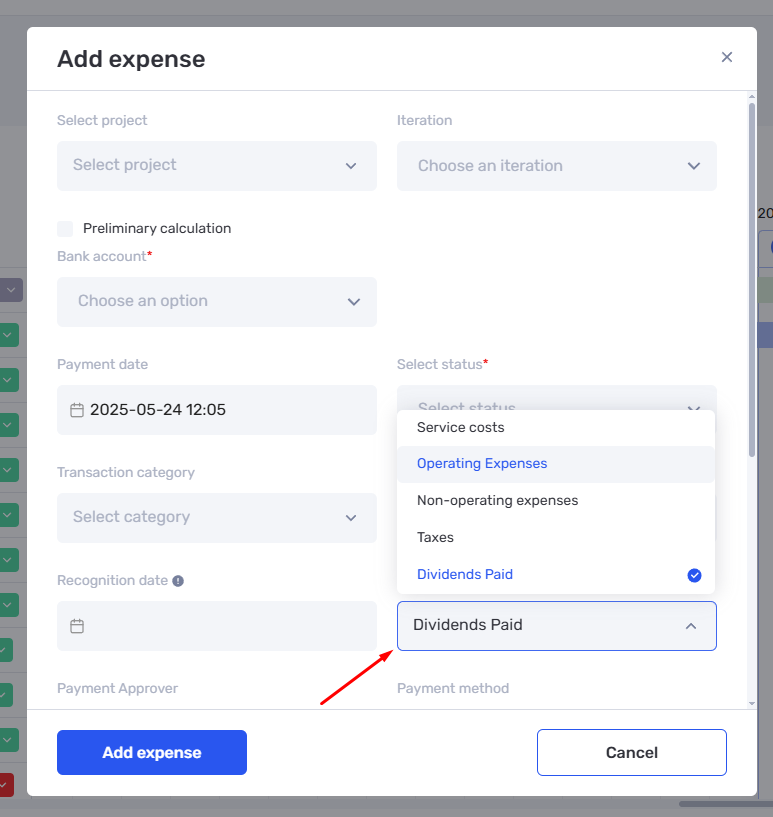Image resolution: width=773 pixels, height=817 pixels.
Task: Close the Add expense dialog
Action: pos(727,57)
